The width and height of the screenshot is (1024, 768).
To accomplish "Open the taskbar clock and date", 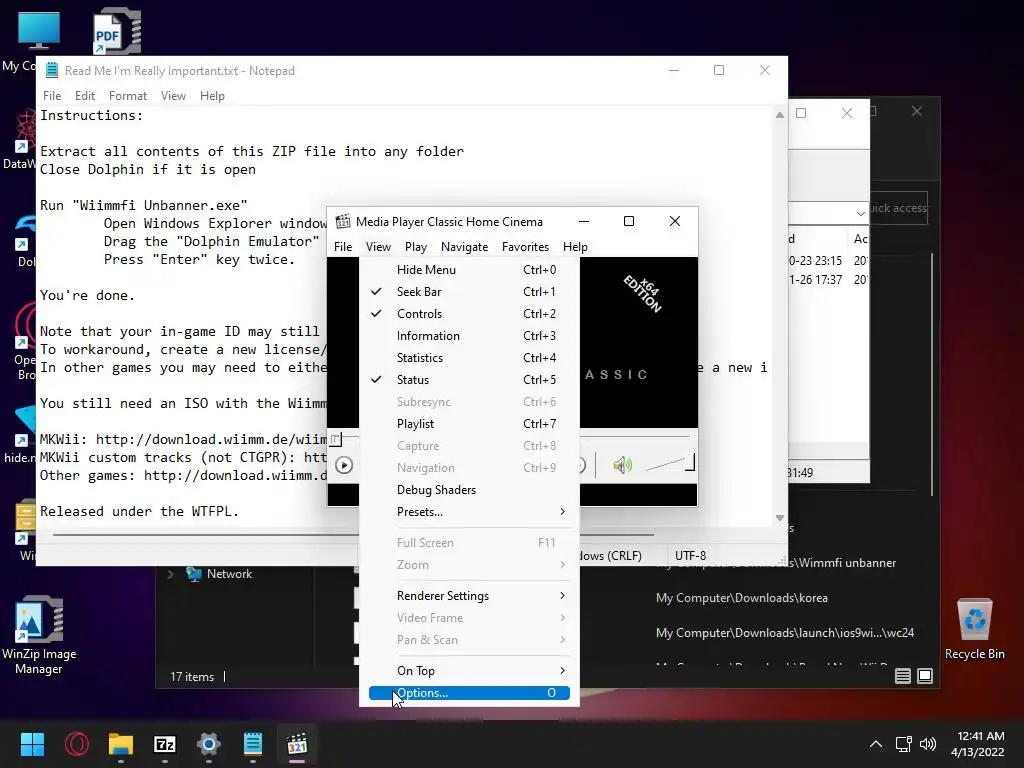I will 978,744.
